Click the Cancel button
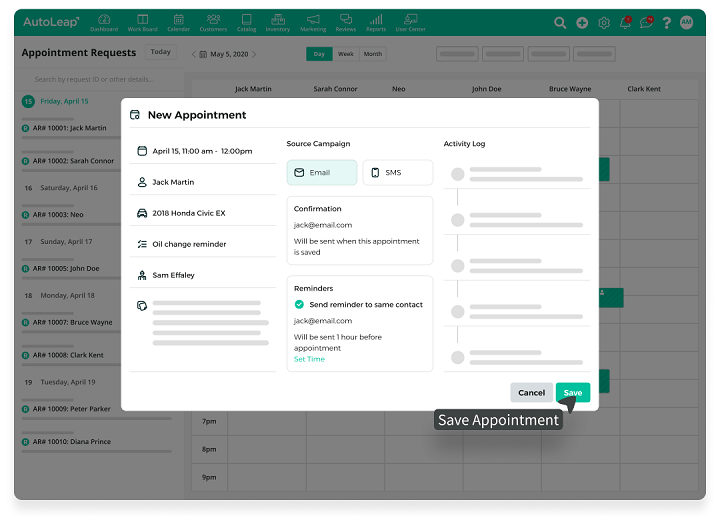Image resolution: width=720 pixels, height=516 pixels. (x=531, y=393)
